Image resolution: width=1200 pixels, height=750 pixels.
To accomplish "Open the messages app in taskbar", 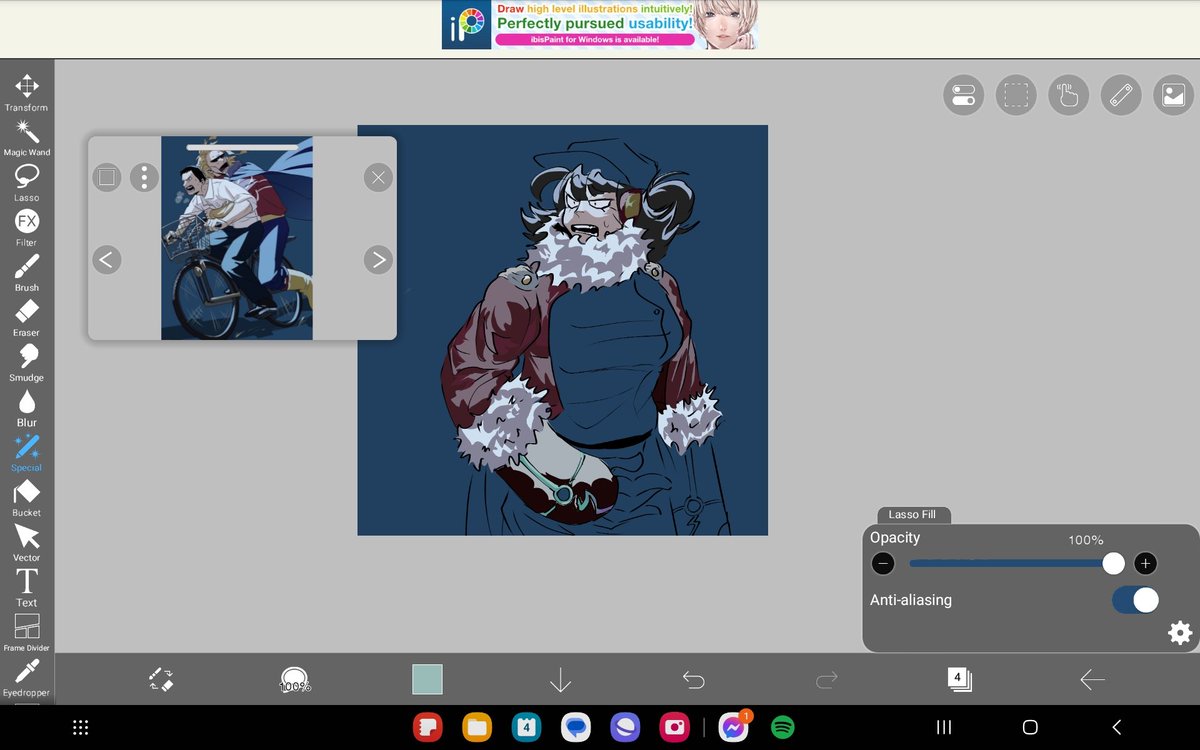I will [575, 728].
